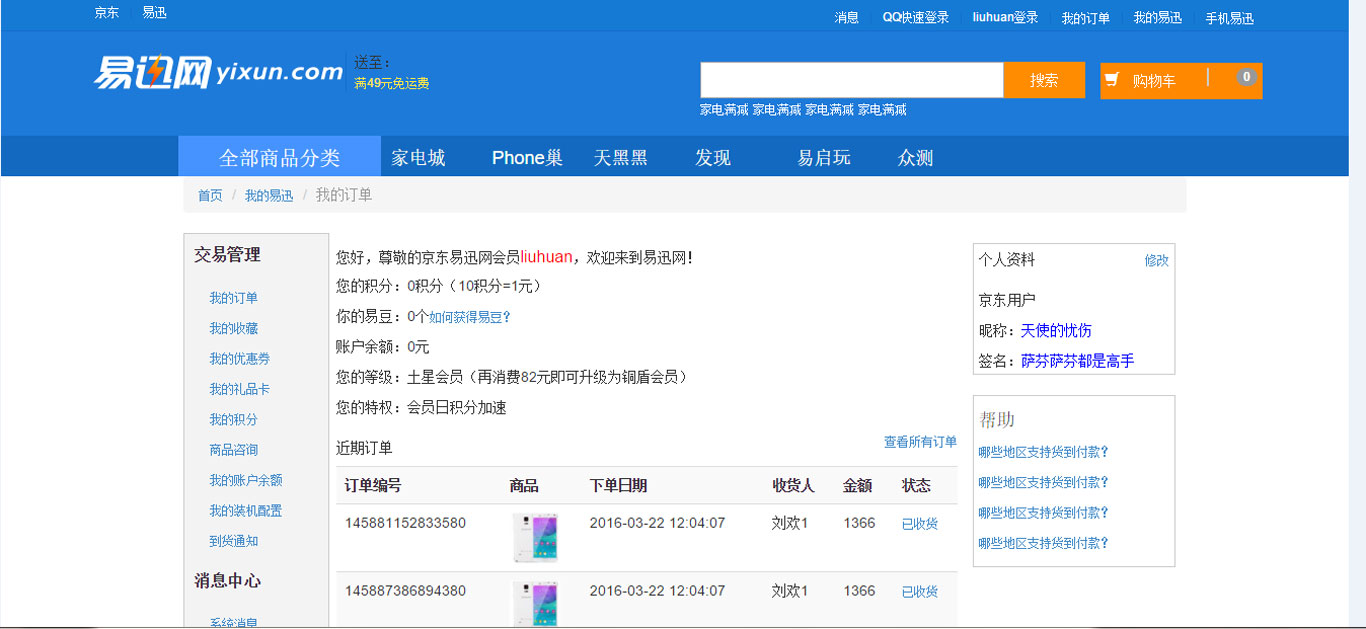1366x629 pixels.
Task: Select 我的积分 in sidebar
Action: (234, 420)
